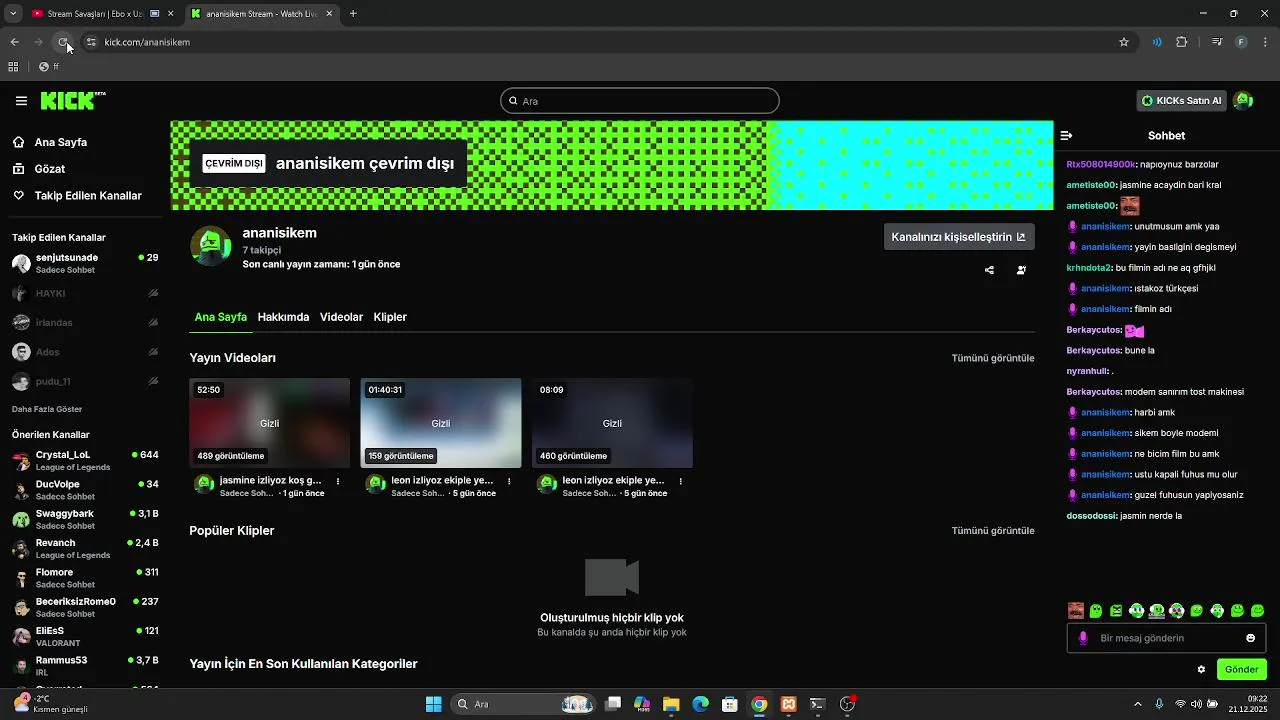Click the green Gönder button

[1242, 669]
